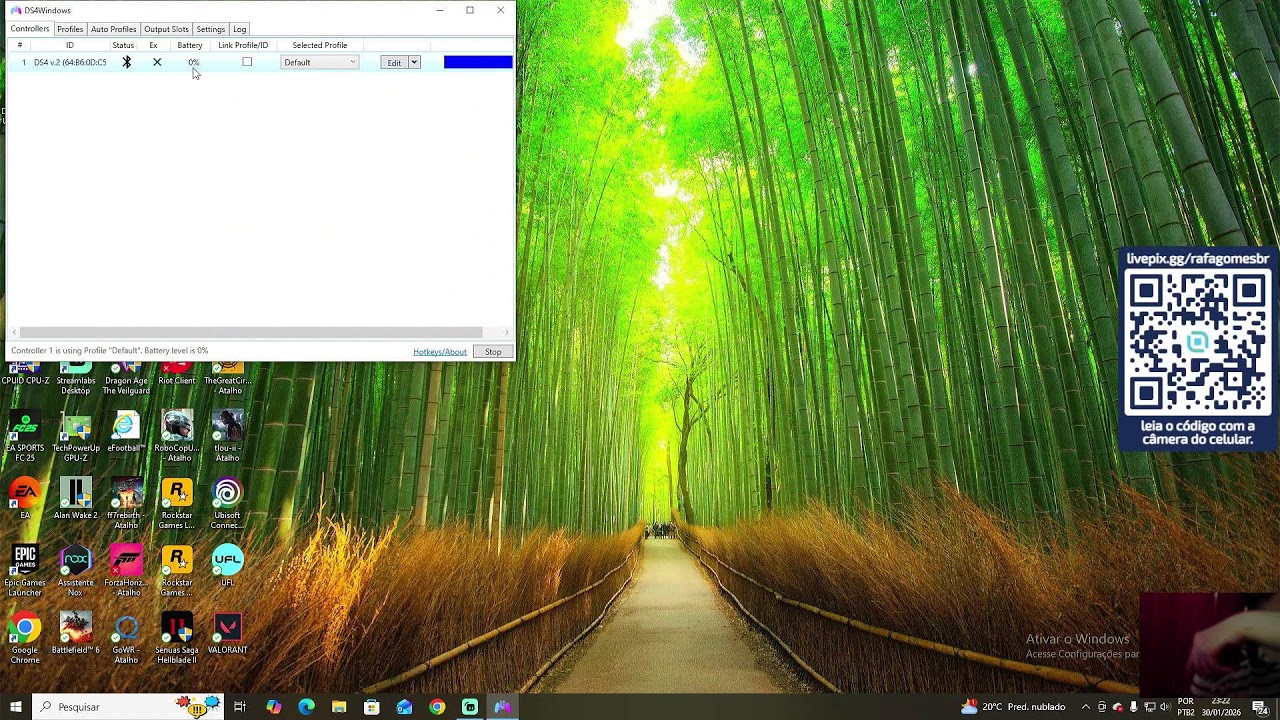Open the EA SPORTS FC 25 desktop shortcut

click(25, 437)
